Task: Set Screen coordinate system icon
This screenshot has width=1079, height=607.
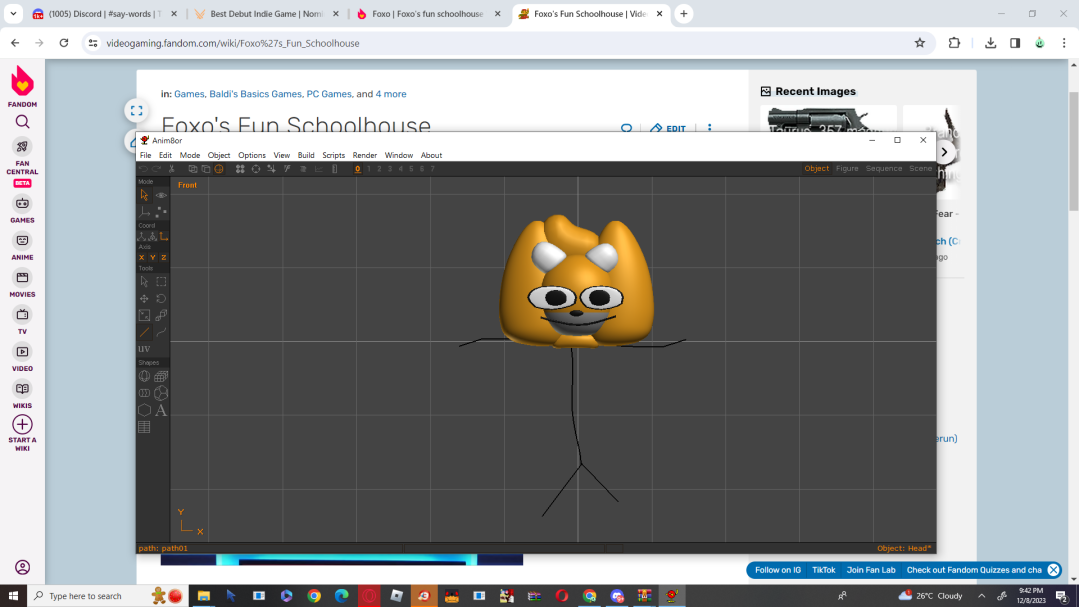Action: tap(164, 237)
